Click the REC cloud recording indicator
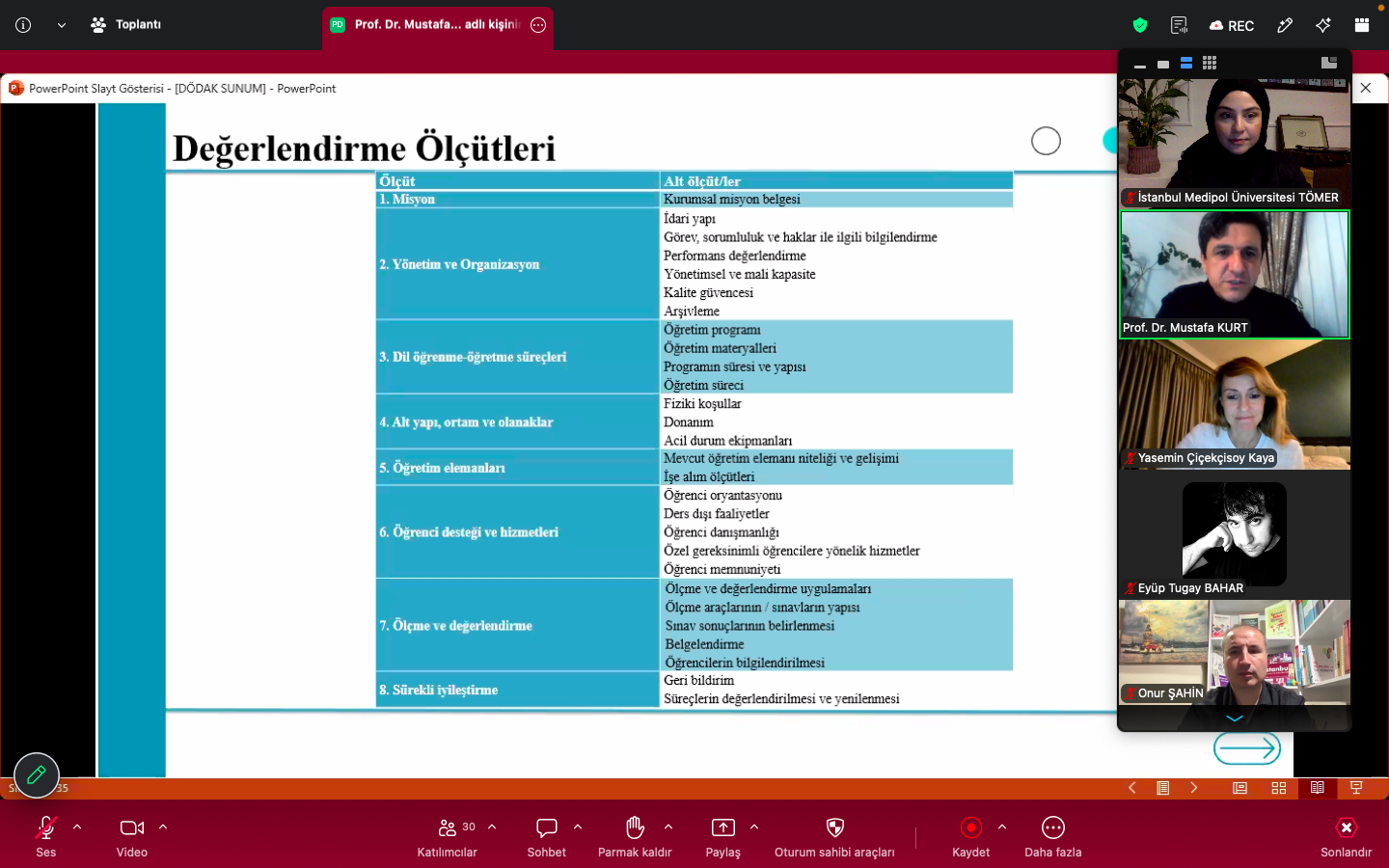1389x868 pixels. tap(1232, 25)
